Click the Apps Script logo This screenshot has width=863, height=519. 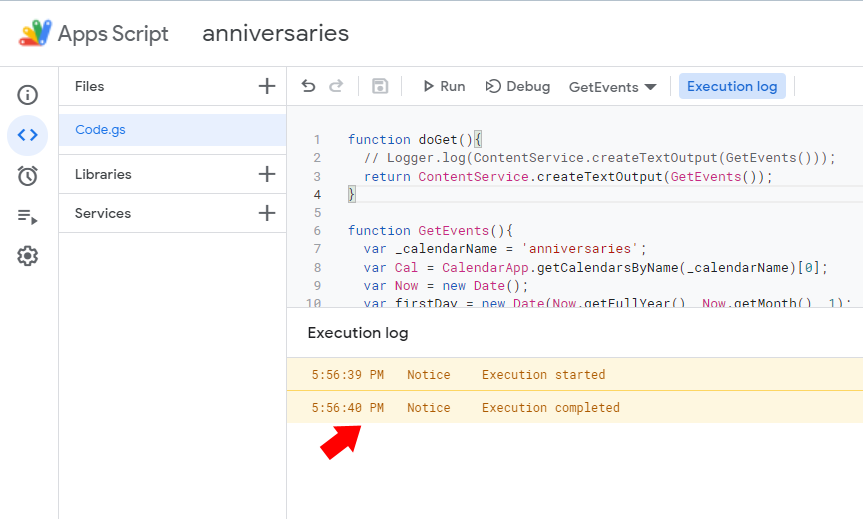point(36,33)
